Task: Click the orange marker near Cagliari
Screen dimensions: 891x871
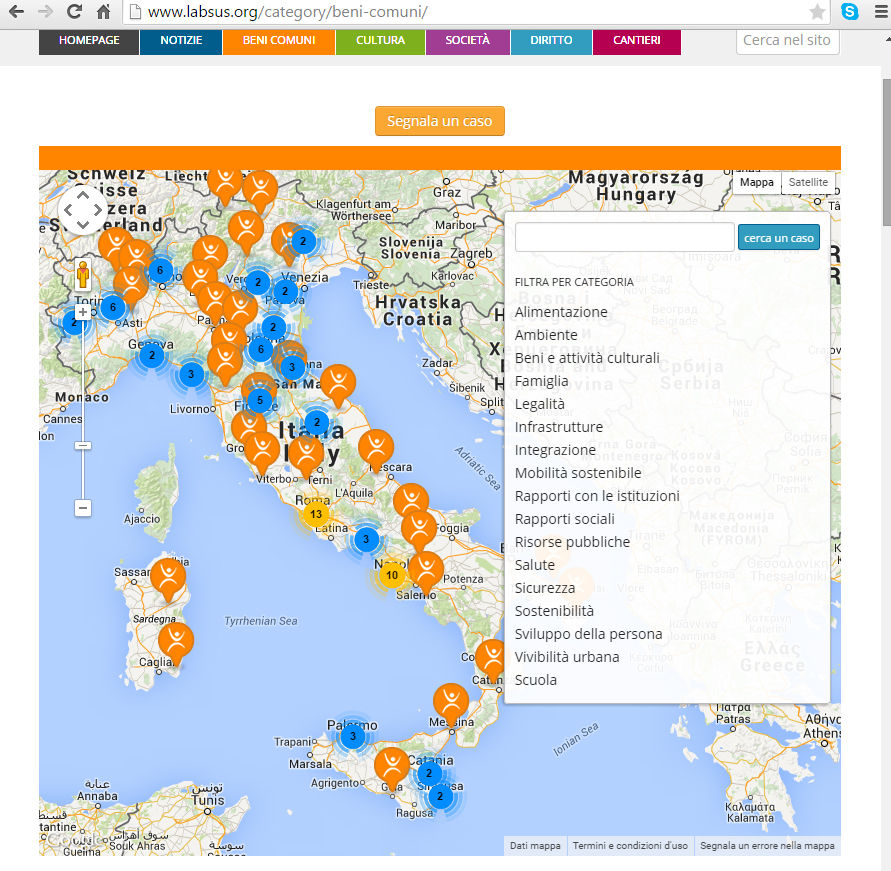Action: click(x=176, y=642)
